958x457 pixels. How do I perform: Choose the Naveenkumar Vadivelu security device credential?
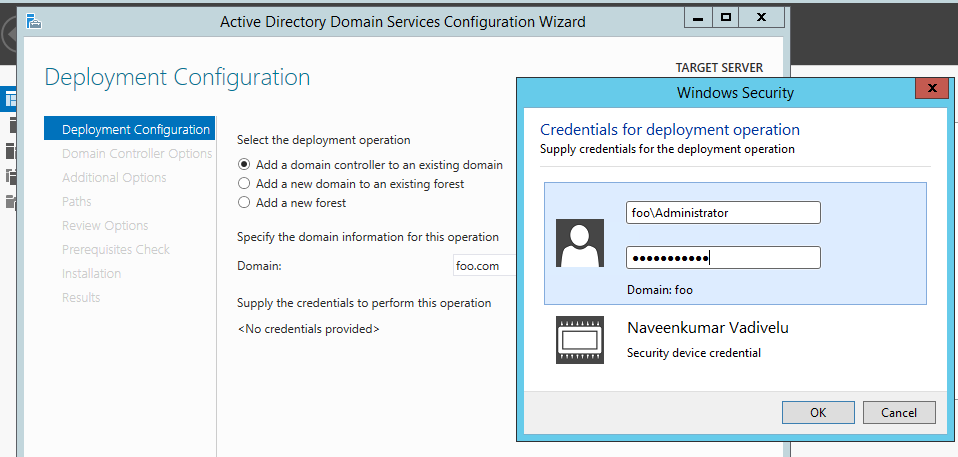(736, 340)
